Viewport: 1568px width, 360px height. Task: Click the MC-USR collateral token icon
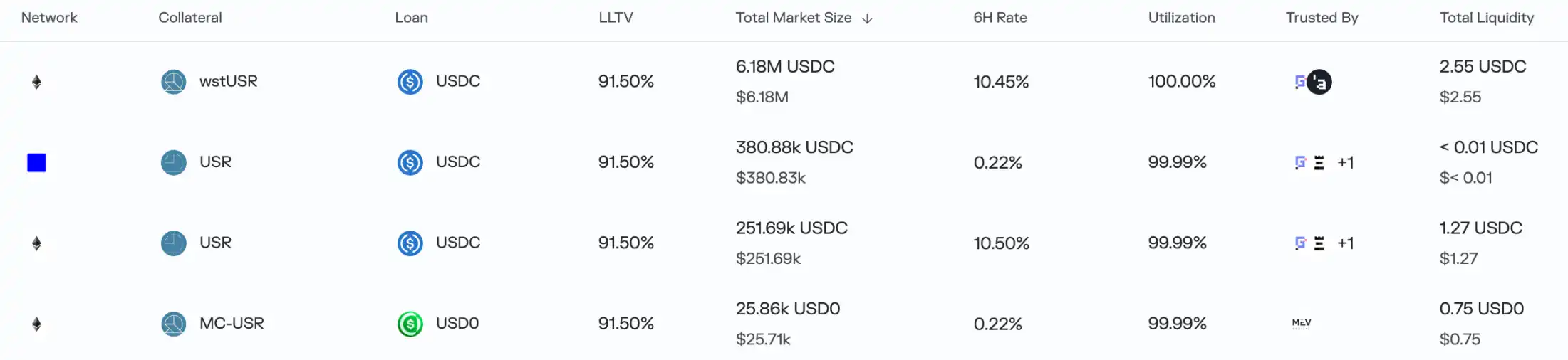pos(173,324)
